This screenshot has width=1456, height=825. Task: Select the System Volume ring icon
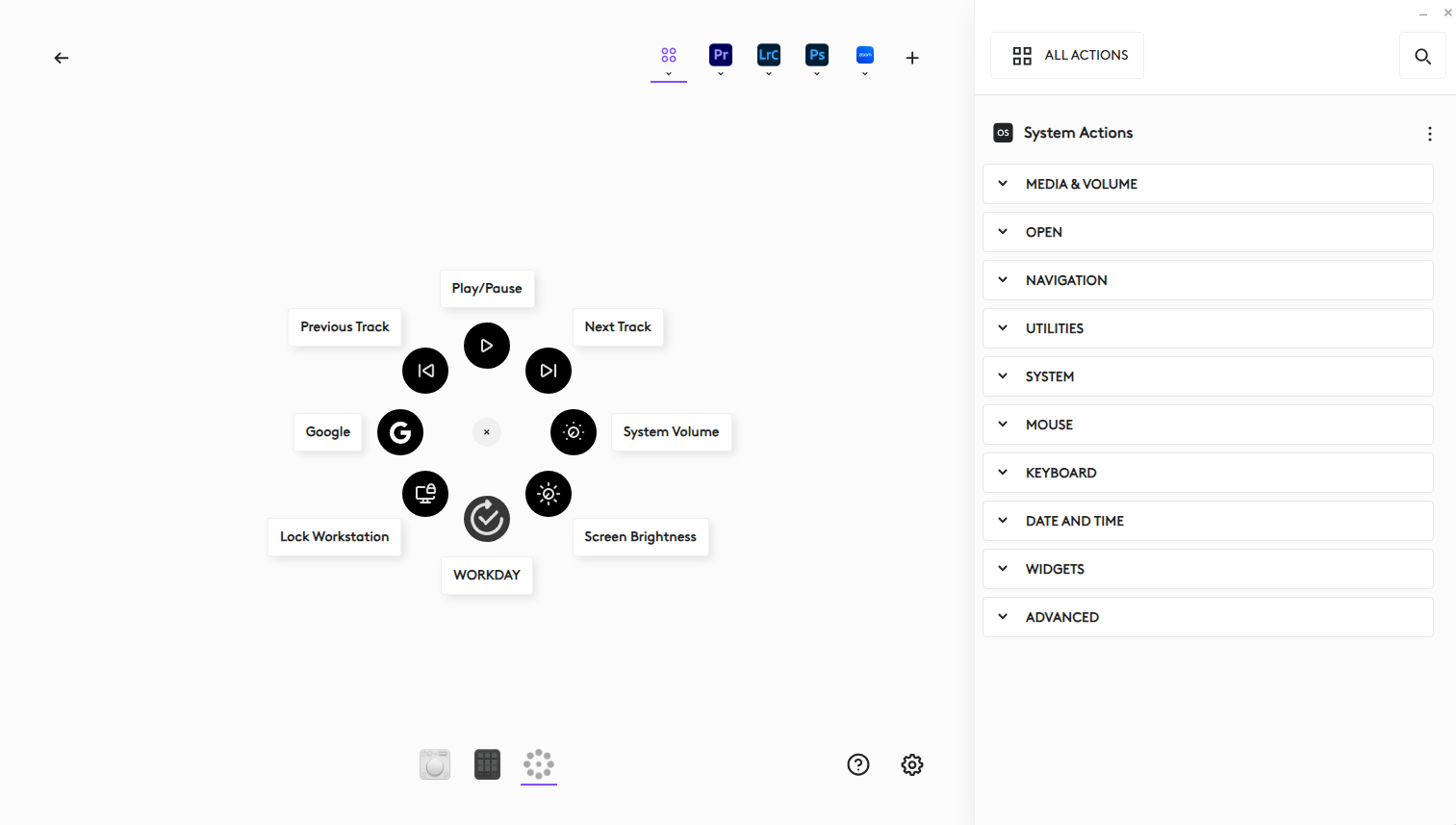(x=574, y=432)
